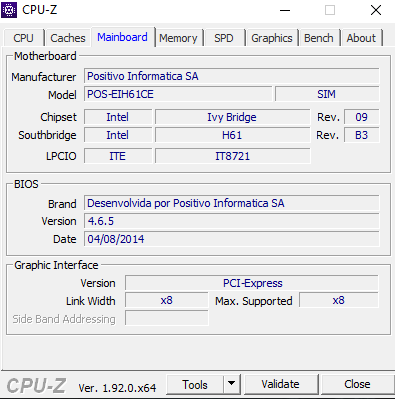This screenshot has height=399, width=395.
Task: Minimize the CPU-Z window
Action: point(285,10)
